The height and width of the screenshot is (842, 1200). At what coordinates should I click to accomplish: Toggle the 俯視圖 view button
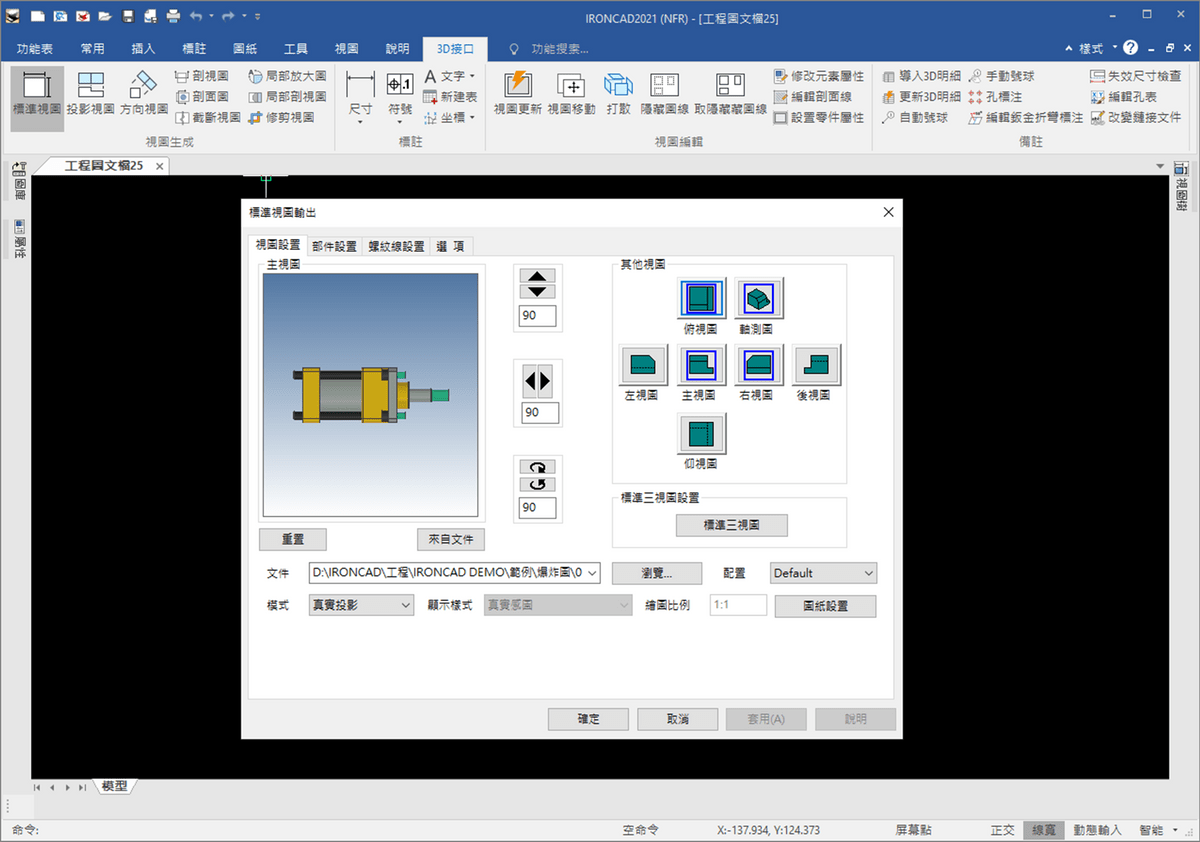[x=703, y=298]
